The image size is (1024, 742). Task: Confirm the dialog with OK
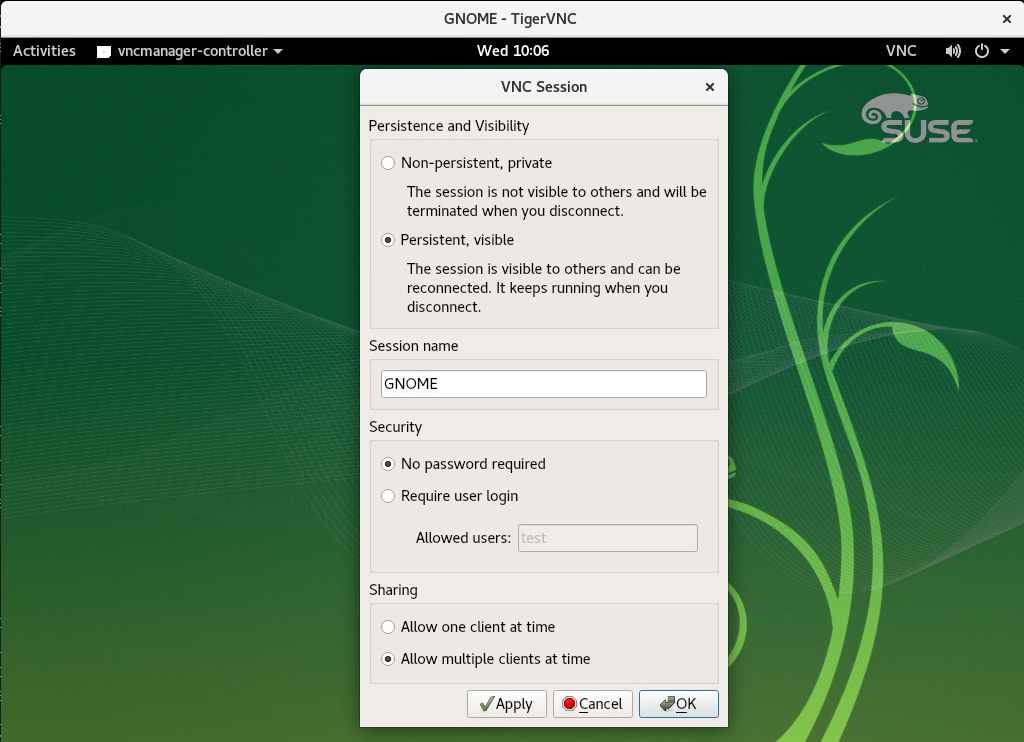pos(678,704)
